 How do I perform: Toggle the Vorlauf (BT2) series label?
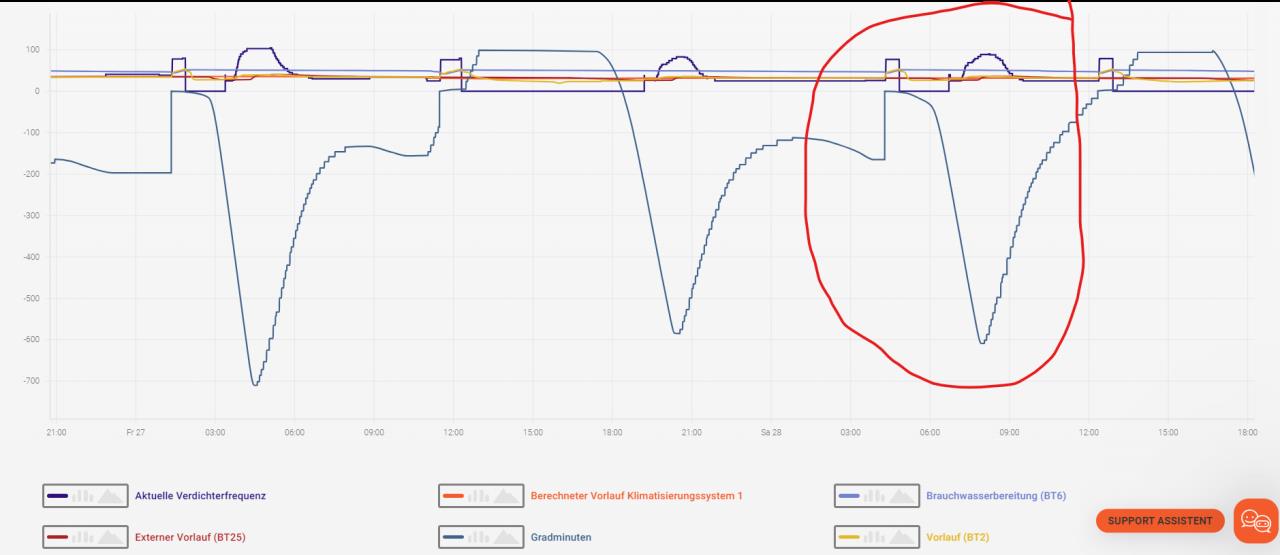957,537
